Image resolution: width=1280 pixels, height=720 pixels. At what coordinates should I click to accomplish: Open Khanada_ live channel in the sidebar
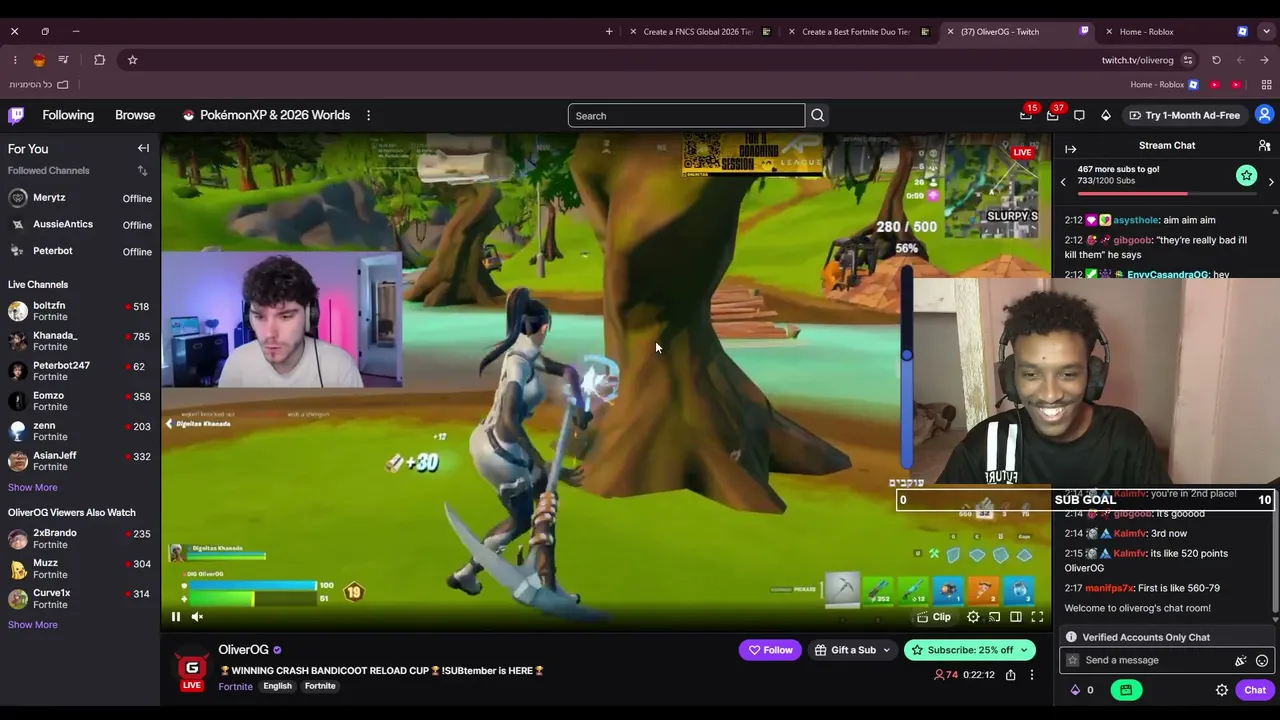[x=79, y=341]
